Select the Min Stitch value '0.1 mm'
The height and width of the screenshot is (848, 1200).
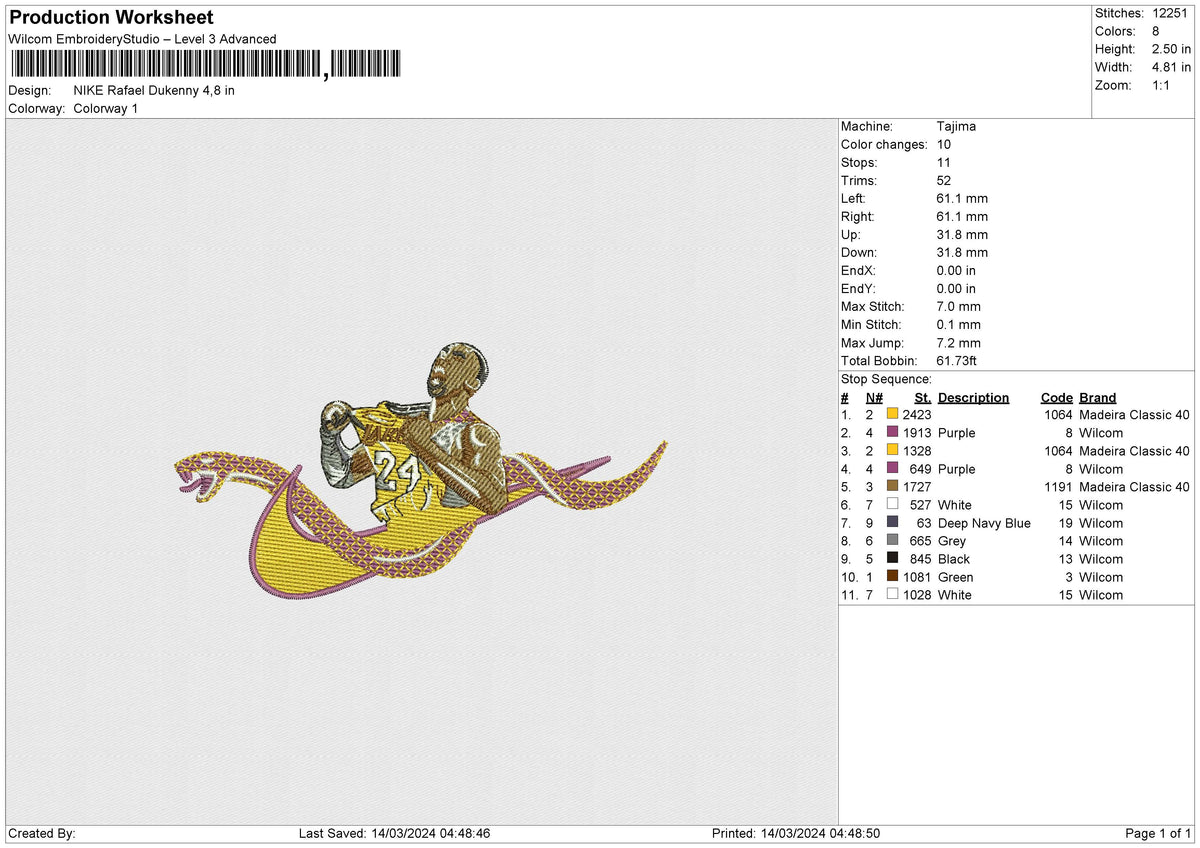click(959, 324)
